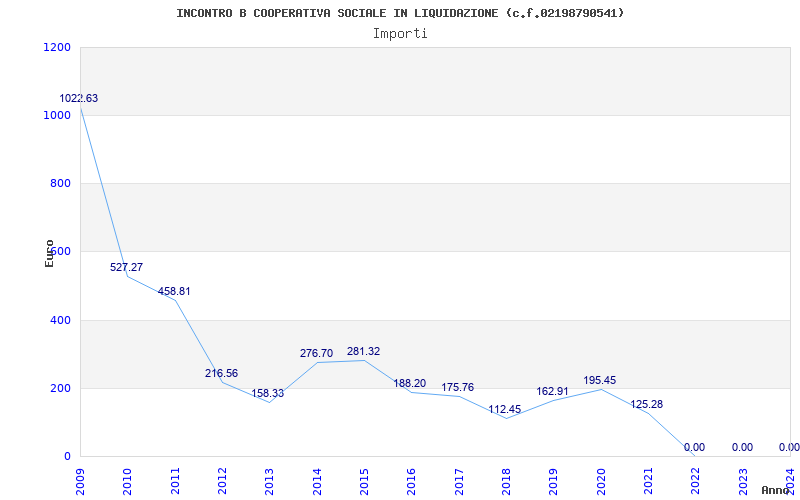The height and width of the screenshot is (500, 800).
Task: Click the y-axis tick label 1200
Action: tap(58, 47)
